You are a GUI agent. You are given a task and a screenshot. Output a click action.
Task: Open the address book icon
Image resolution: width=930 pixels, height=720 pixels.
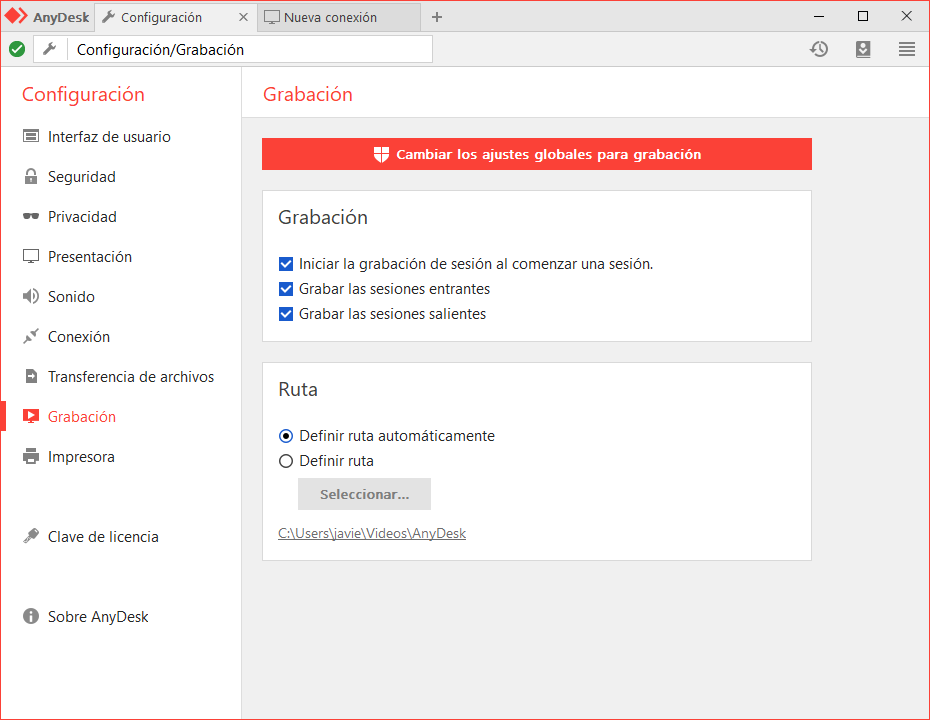pos(863,49)
